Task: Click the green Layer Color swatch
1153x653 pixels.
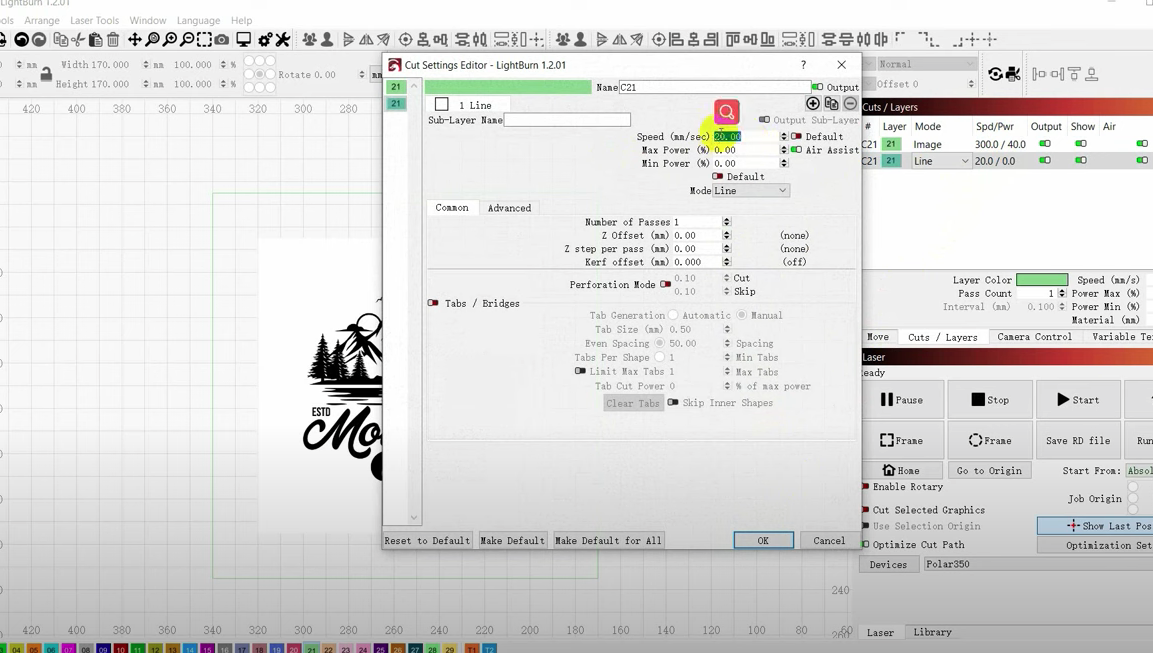Action: [1041, 279]
